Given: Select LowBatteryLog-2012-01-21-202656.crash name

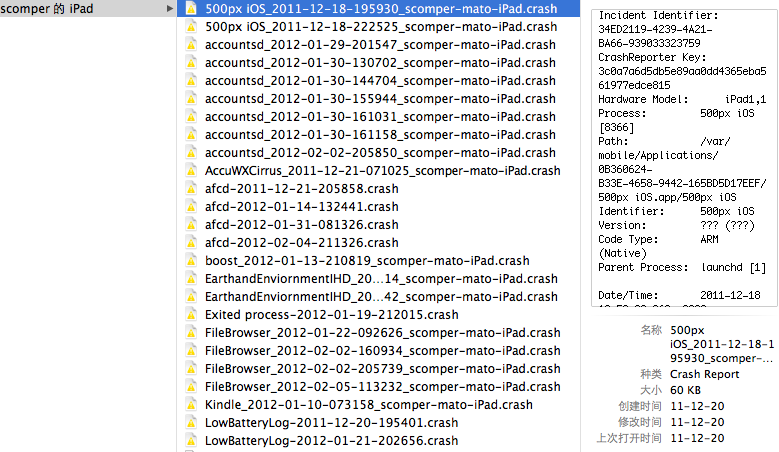Looking at the screenshot, I should (331, 441).
